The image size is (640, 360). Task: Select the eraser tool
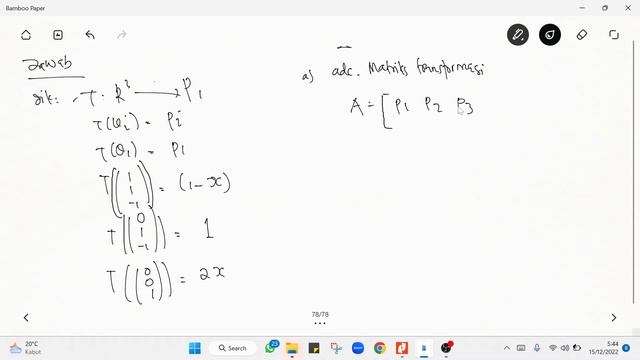click(582, 35)
